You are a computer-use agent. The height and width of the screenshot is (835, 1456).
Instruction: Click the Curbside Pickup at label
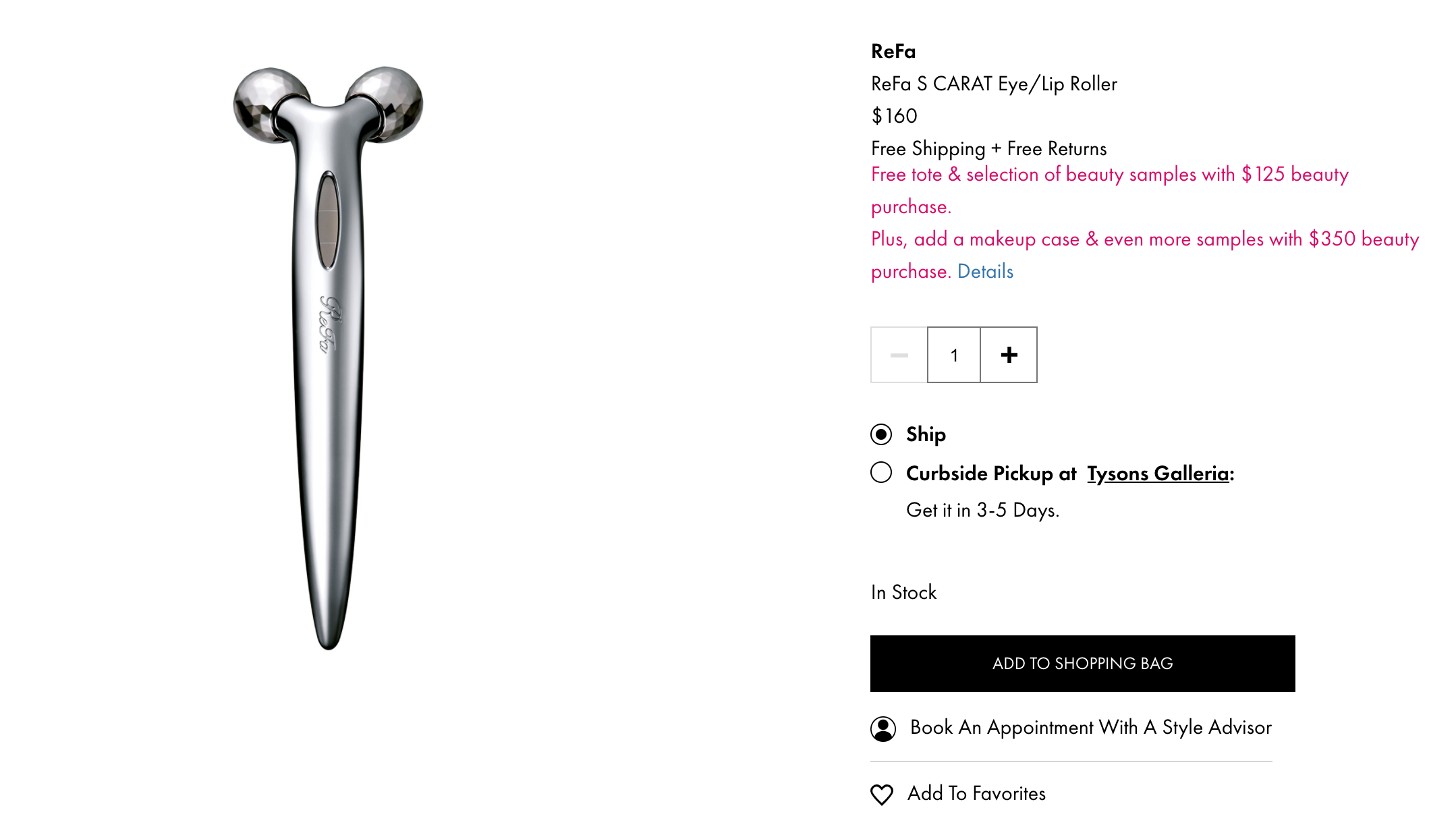click(991, 473)
